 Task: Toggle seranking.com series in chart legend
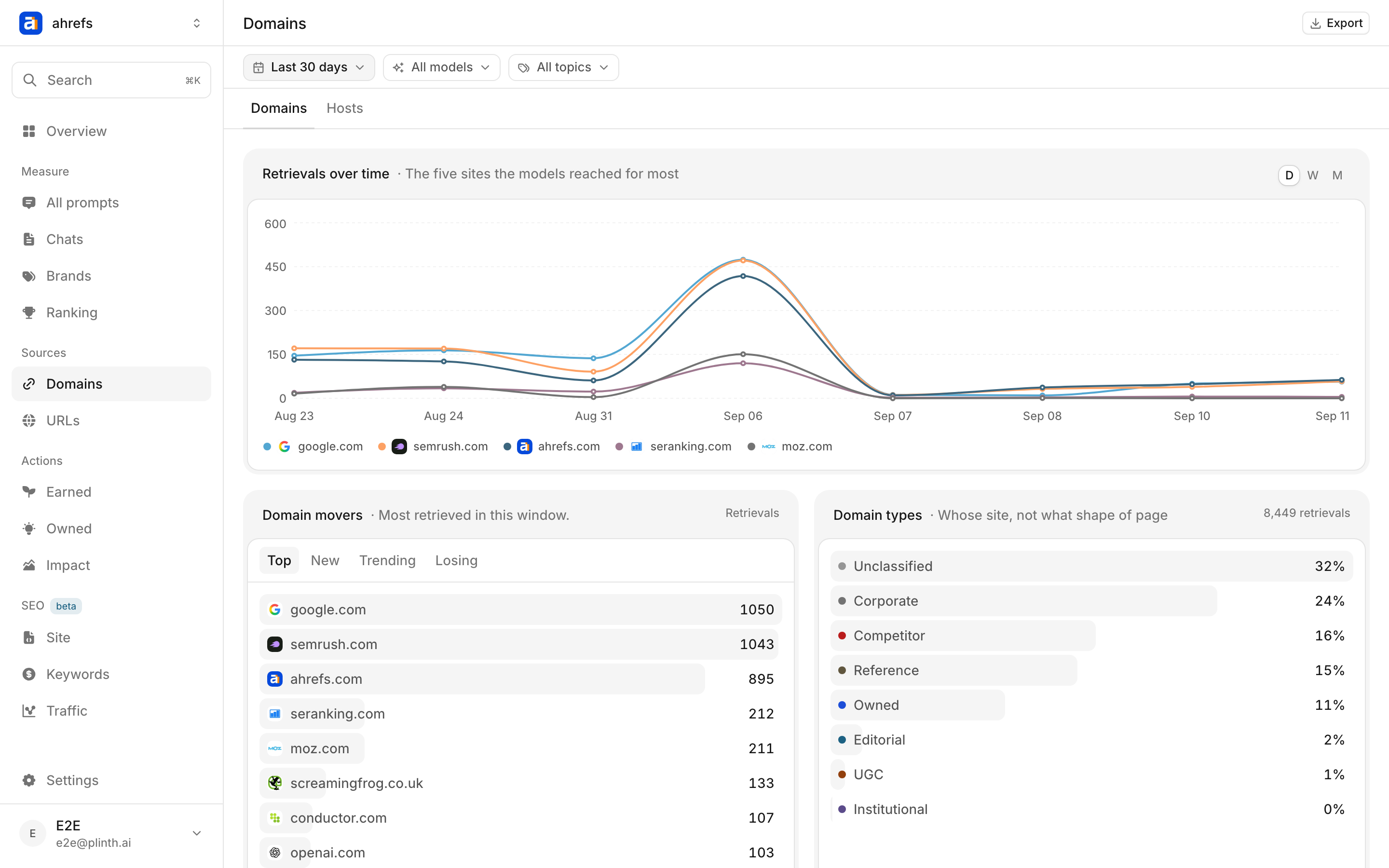coord(673,447)
